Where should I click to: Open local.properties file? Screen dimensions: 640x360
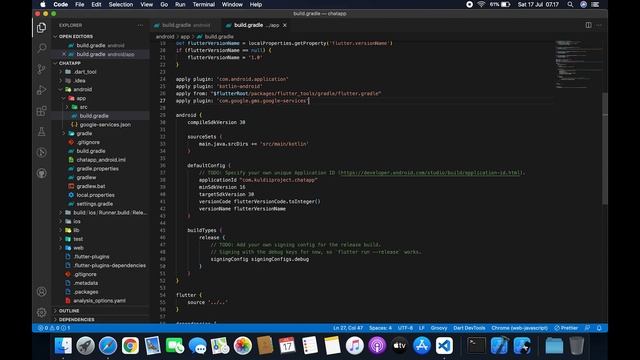point(96,195)
